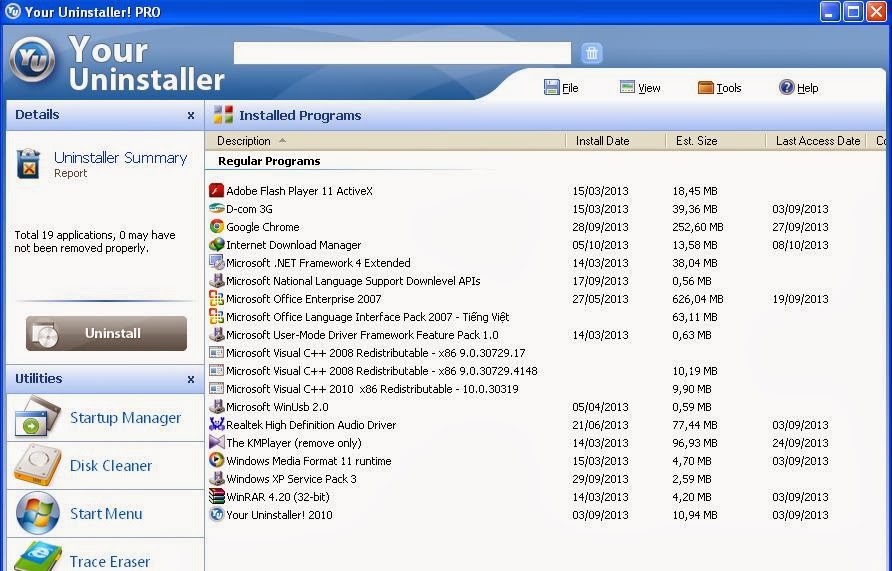Open the Startup Manager link
The image size is (892, 571).
(x=125, y=417)
